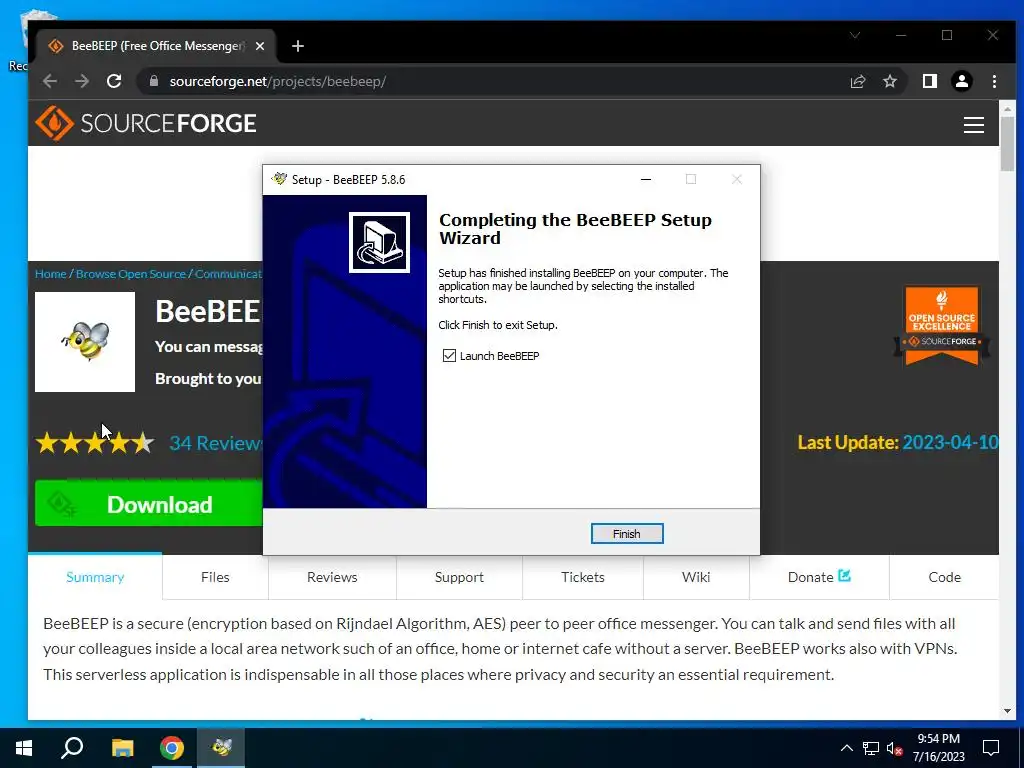Bookmark this page with the star icon
Screen dimensions: 1024x768
click(x=889, y=81)
